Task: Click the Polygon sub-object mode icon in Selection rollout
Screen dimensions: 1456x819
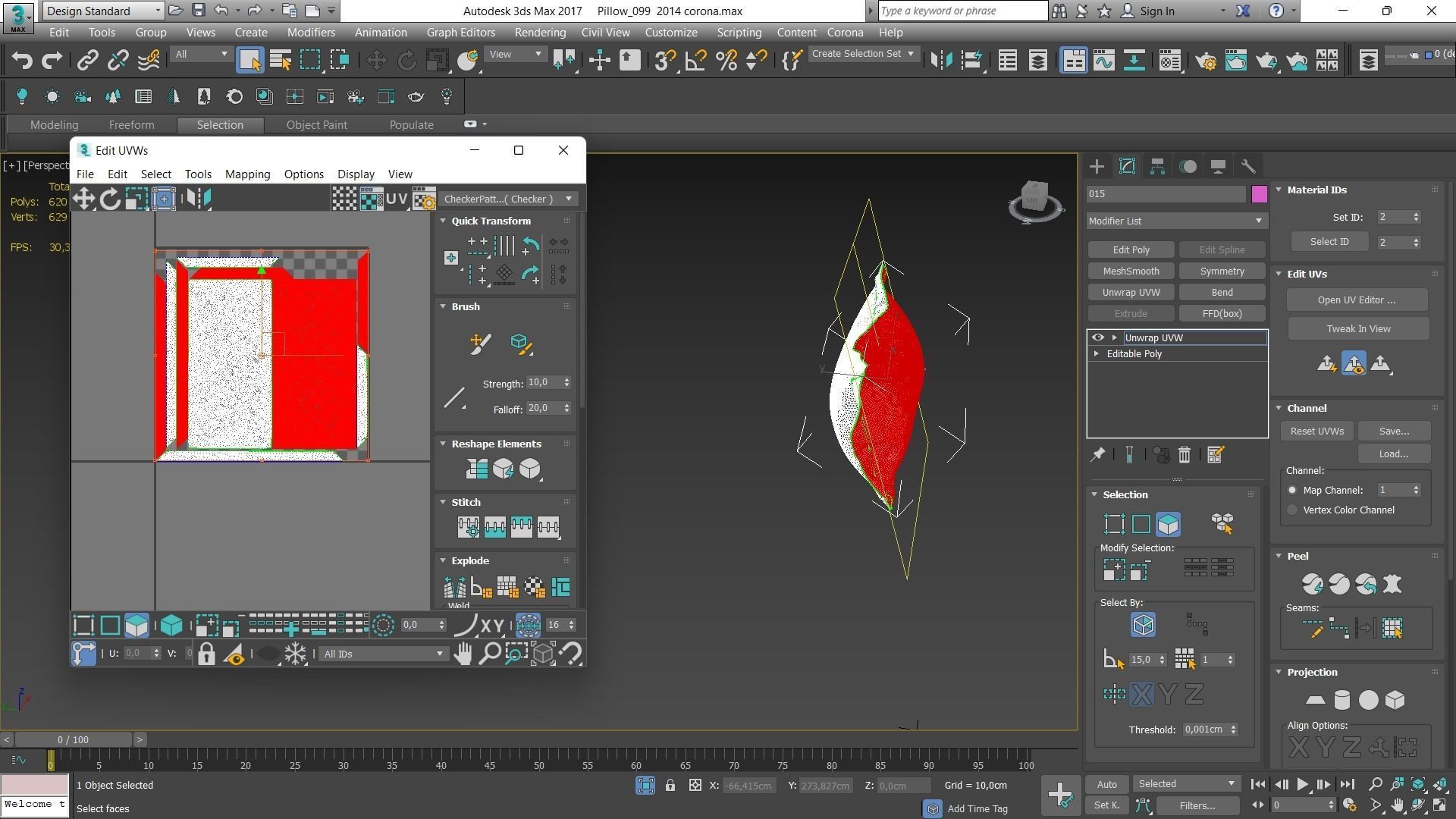Action: point(1168,524)
